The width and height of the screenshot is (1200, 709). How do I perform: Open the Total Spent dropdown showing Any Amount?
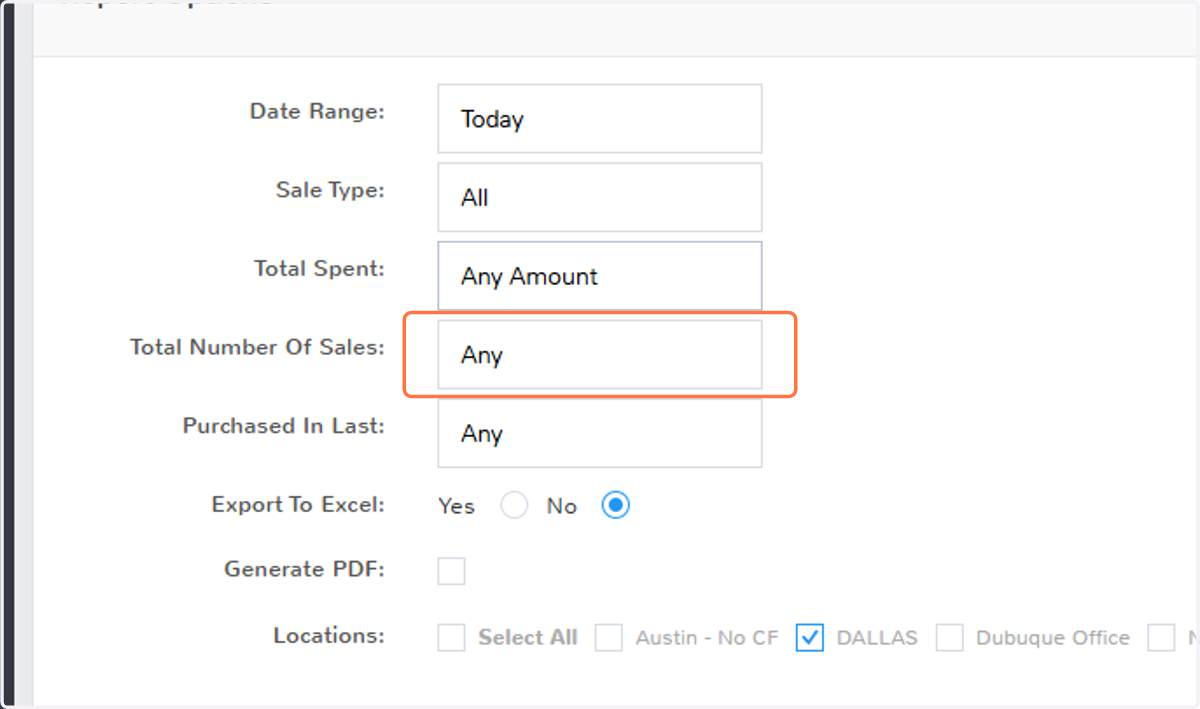(x=600, y=276)
